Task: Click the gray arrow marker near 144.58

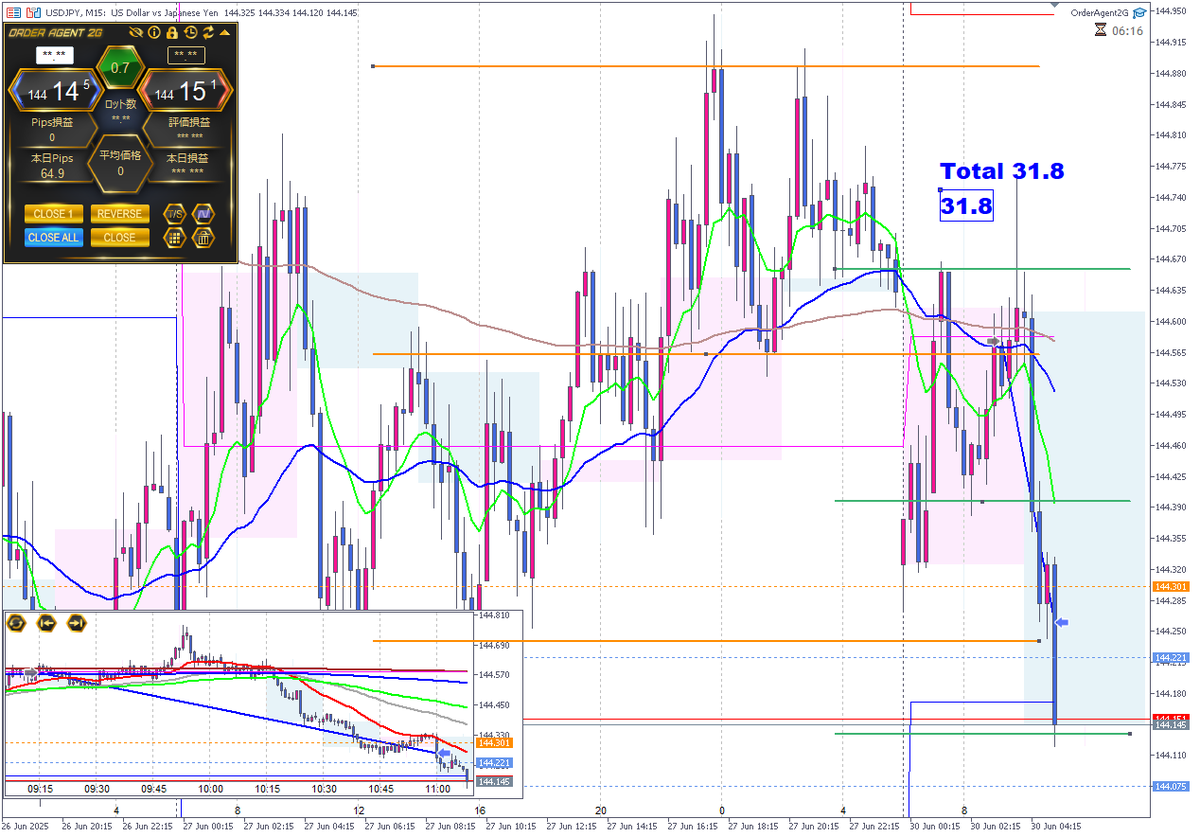Action: pyautogui.click(x=993, y=341)
